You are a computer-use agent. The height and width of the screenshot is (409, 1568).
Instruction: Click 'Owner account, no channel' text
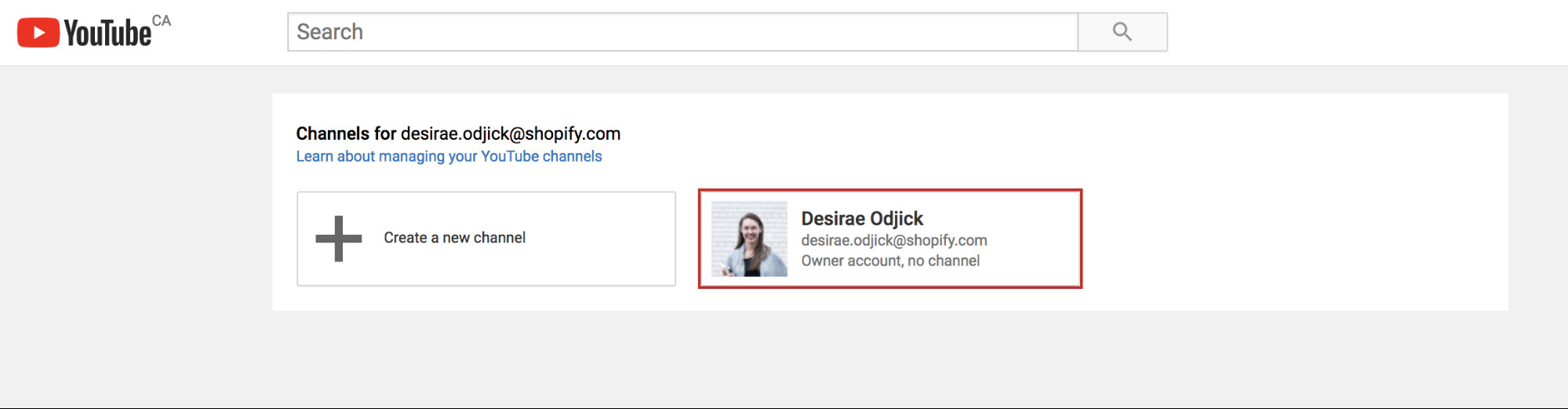click(x=890, y=261)
